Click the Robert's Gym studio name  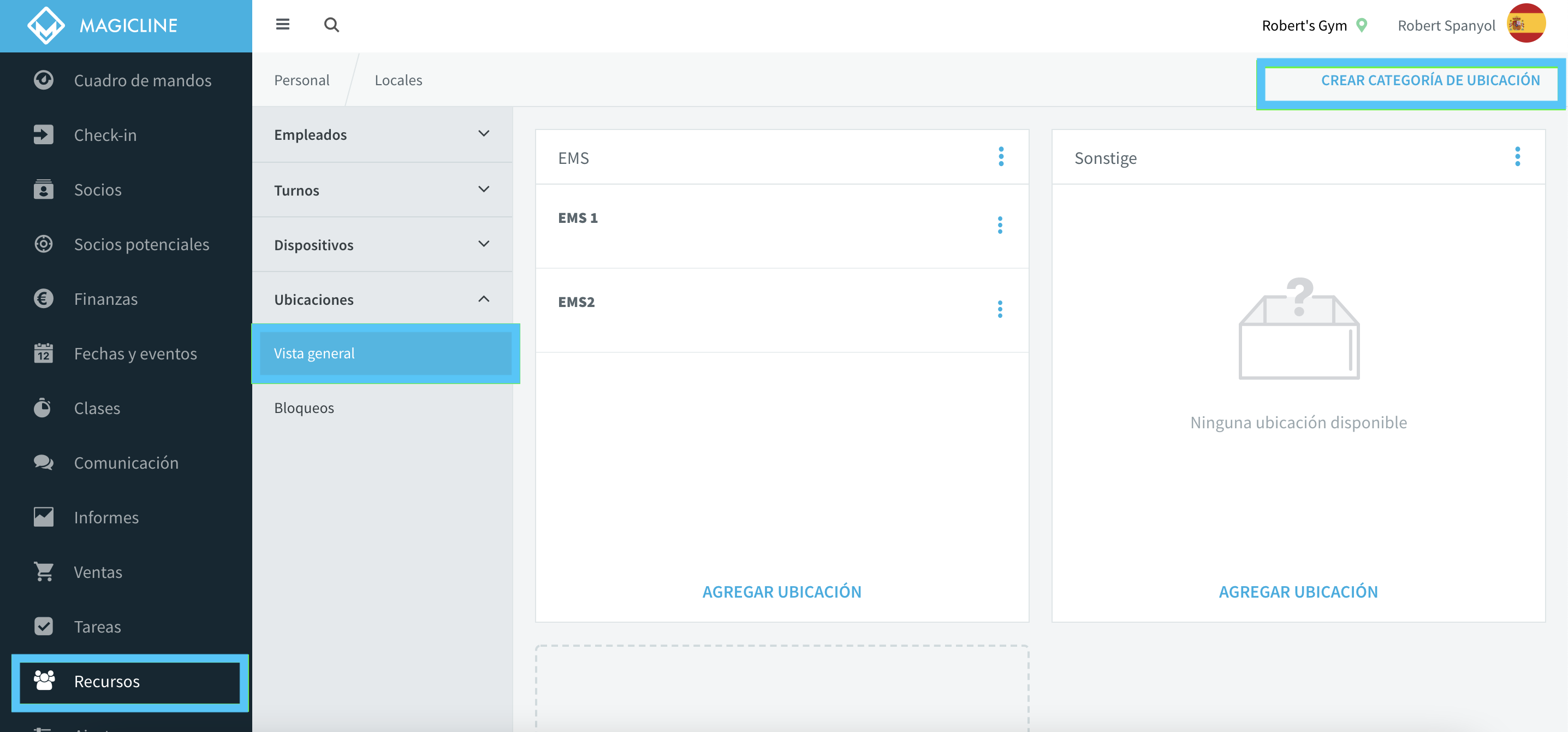[1304, 26]
